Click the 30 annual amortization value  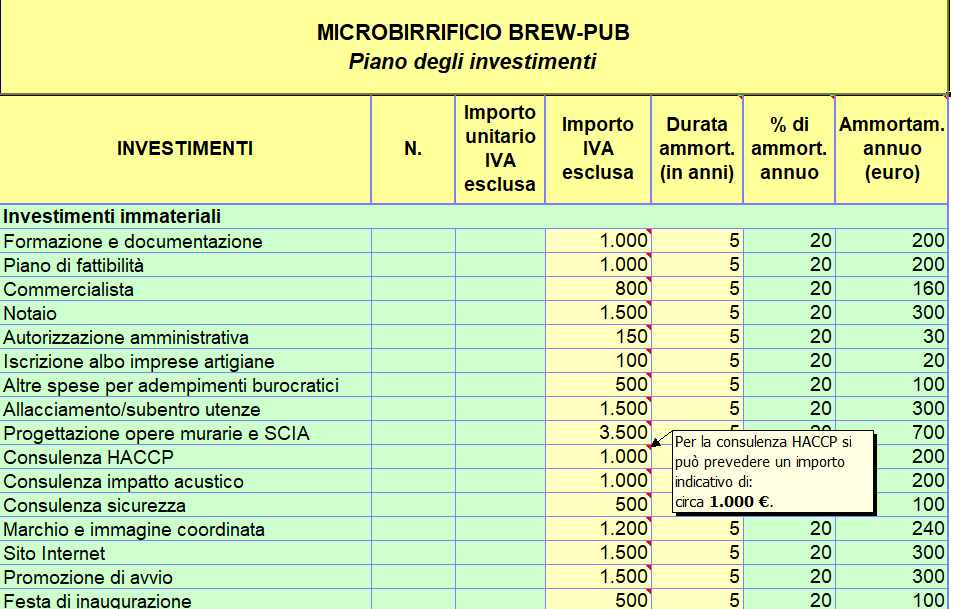click(892, 337)
